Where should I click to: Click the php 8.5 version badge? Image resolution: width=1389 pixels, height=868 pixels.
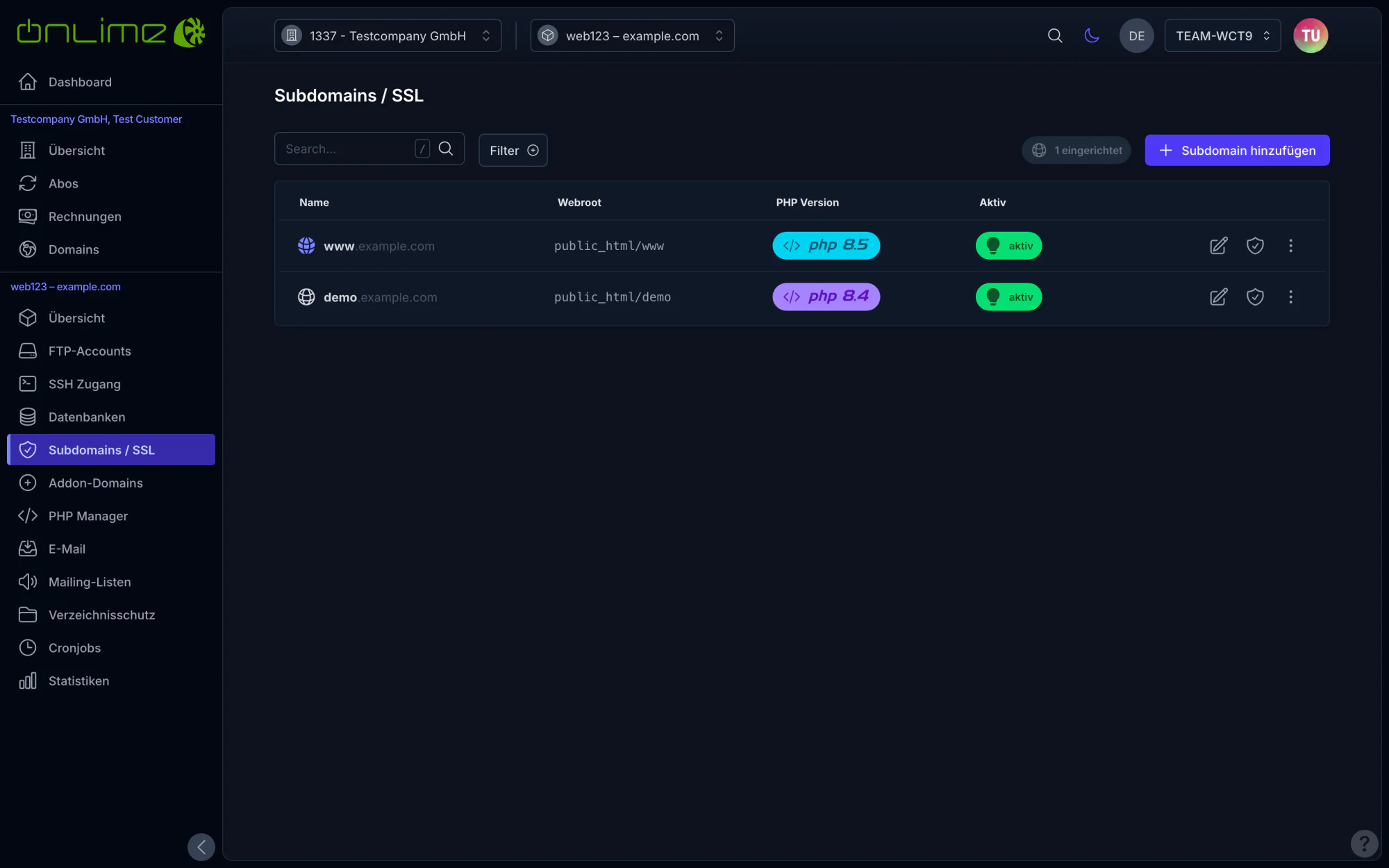(x=826, y=246)
